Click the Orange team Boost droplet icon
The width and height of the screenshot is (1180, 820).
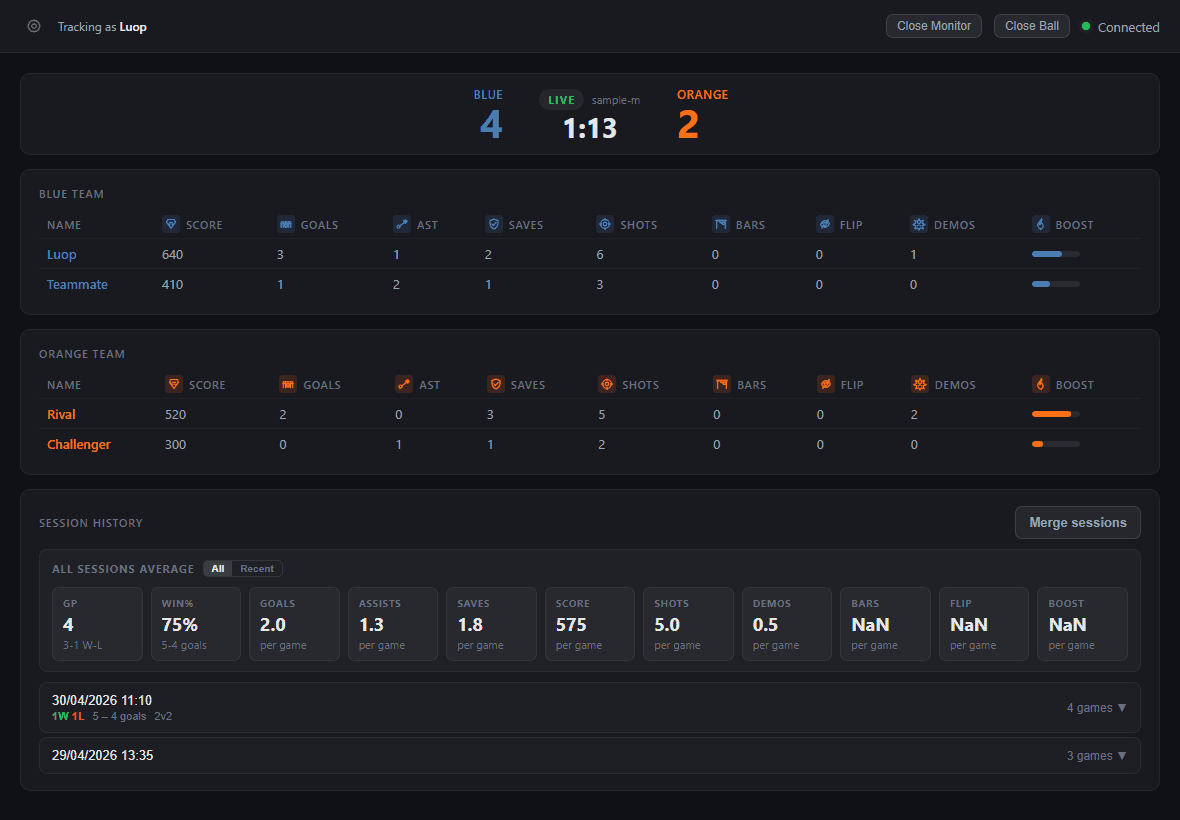click(x=1041, y=384)
